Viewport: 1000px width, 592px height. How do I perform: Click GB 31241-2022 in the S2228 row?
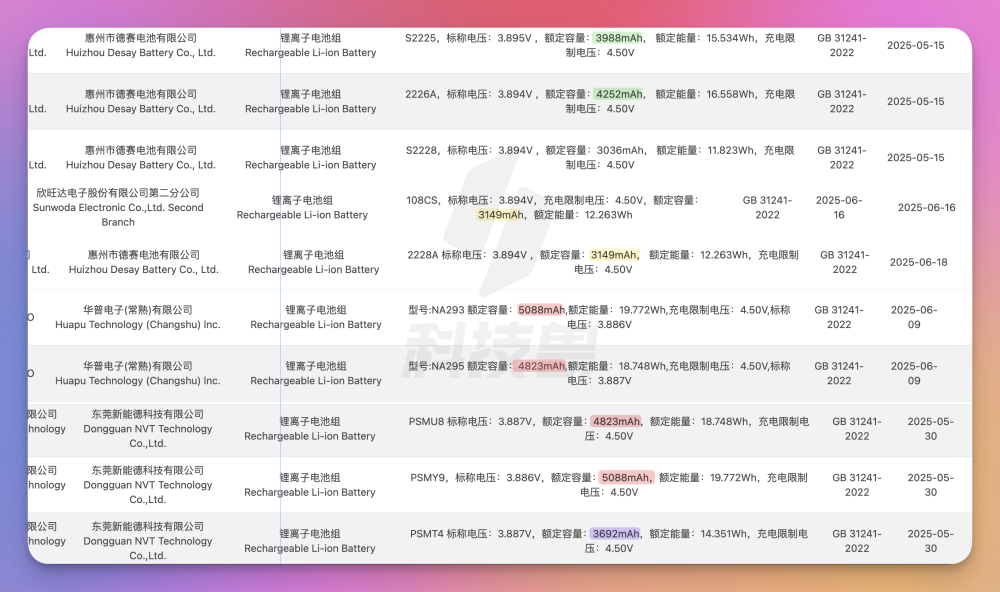click(842, 158)
